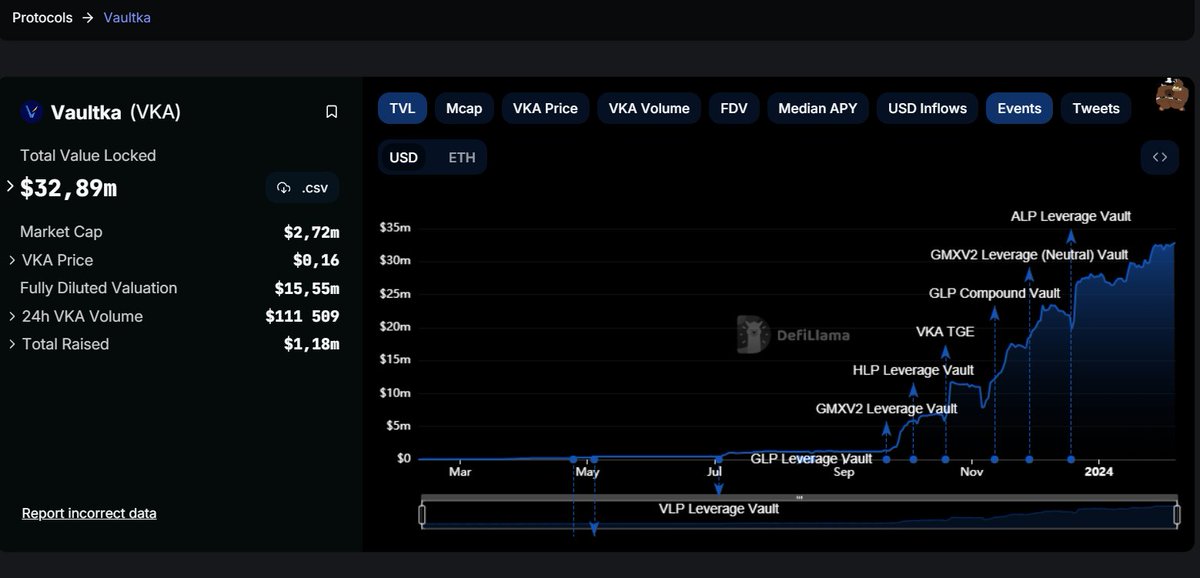This screenshot has width=1200, height=578.
Task: Expand the 24h VKA Volume details
Action: coord(12,316)
